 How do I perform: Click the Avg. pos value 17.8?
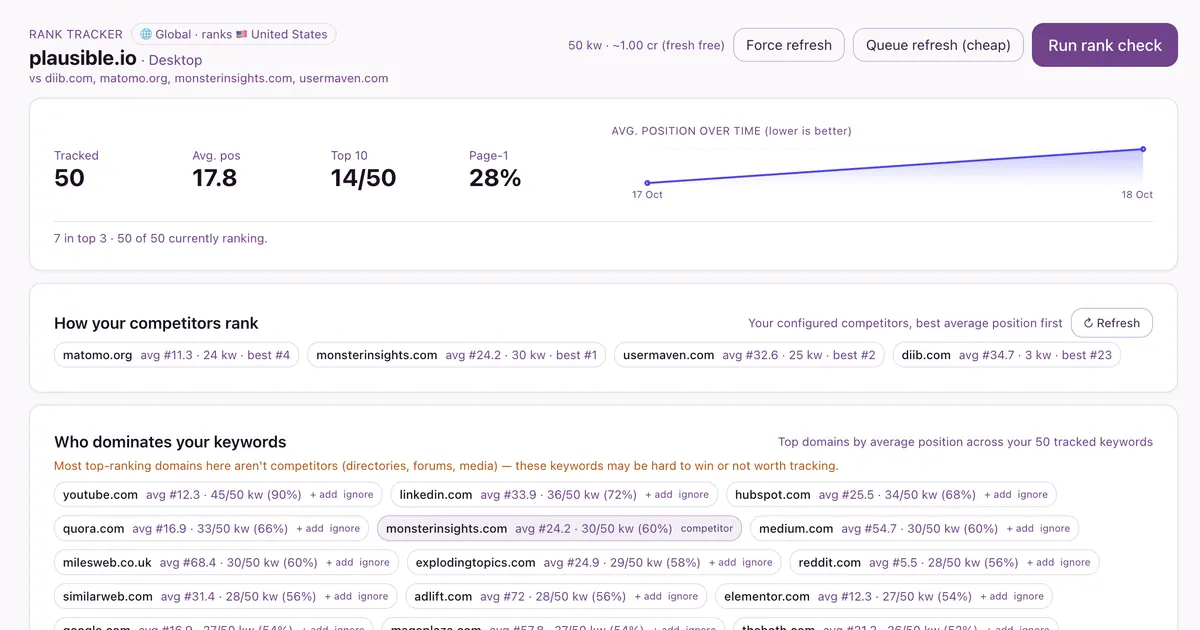215,178
